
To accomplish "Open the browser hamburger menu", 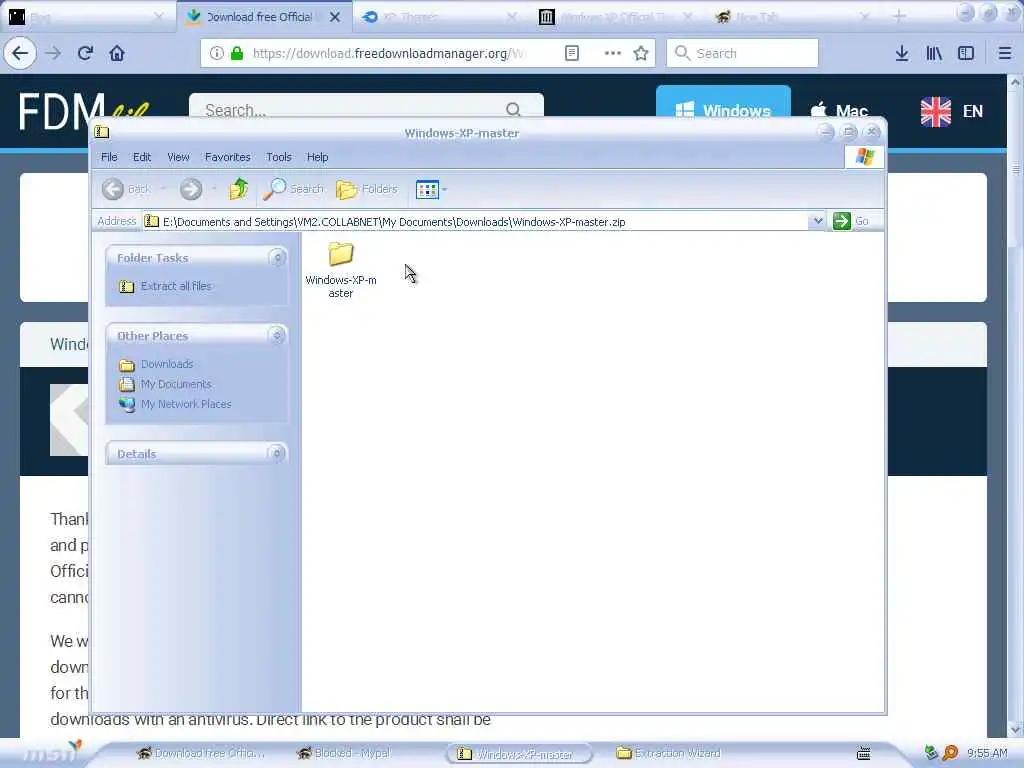I will coord(1005,53).
